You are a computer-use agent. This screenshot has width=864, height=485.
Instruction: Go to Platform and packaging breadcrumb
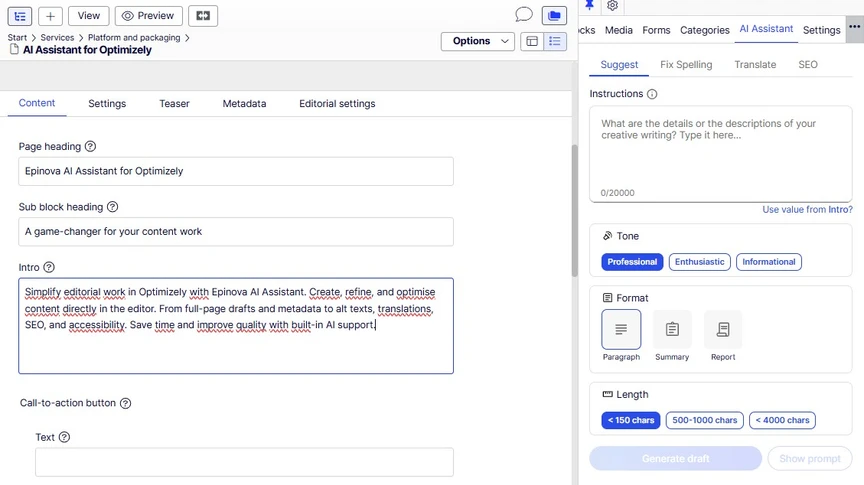pos(134,37)
